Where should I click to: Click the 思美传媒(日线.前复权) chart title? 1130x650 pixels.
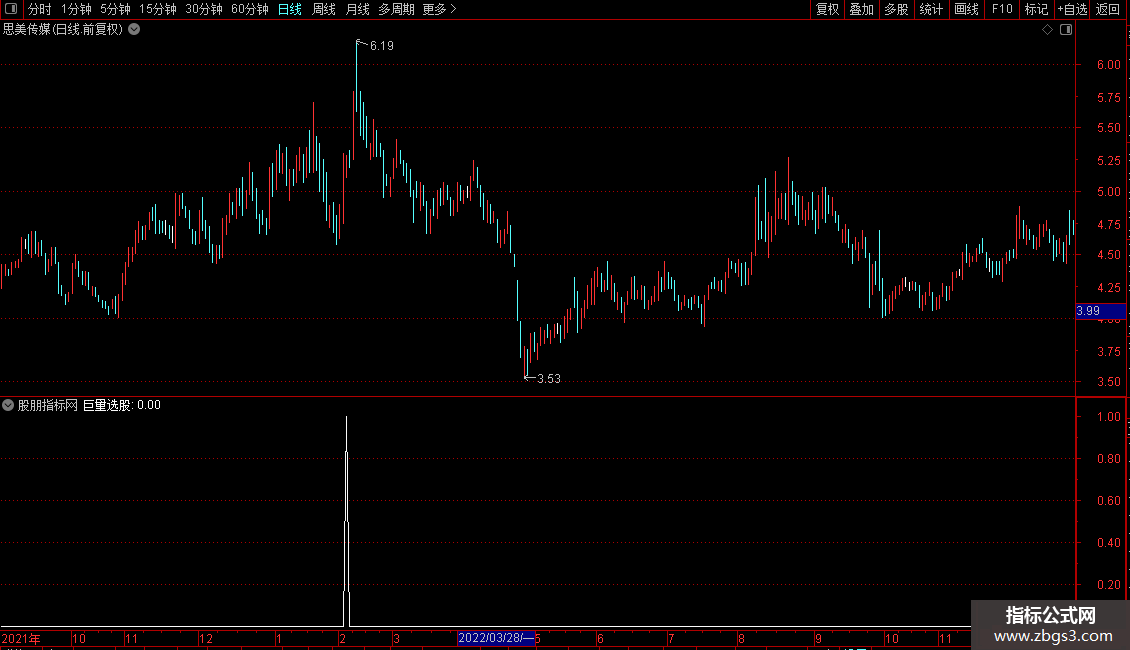point(63,30)
